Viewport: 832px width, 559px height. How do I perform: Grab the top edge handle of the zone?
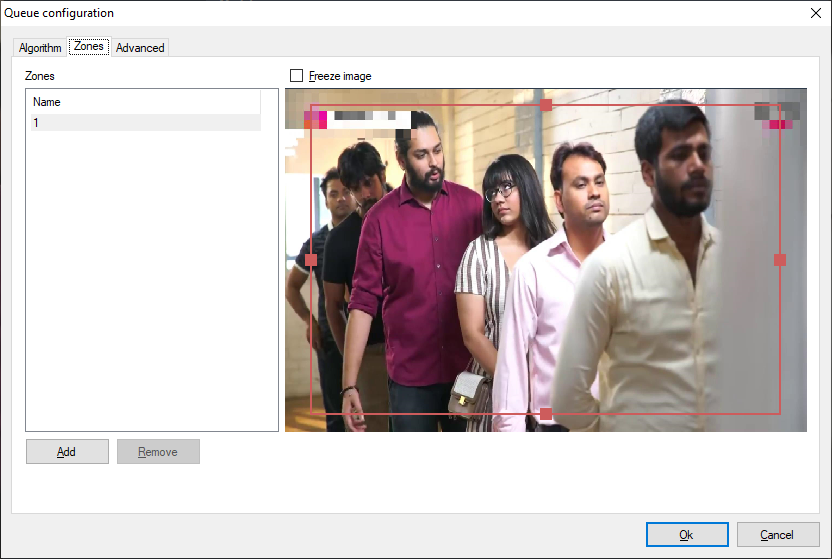tap(546, 105)
